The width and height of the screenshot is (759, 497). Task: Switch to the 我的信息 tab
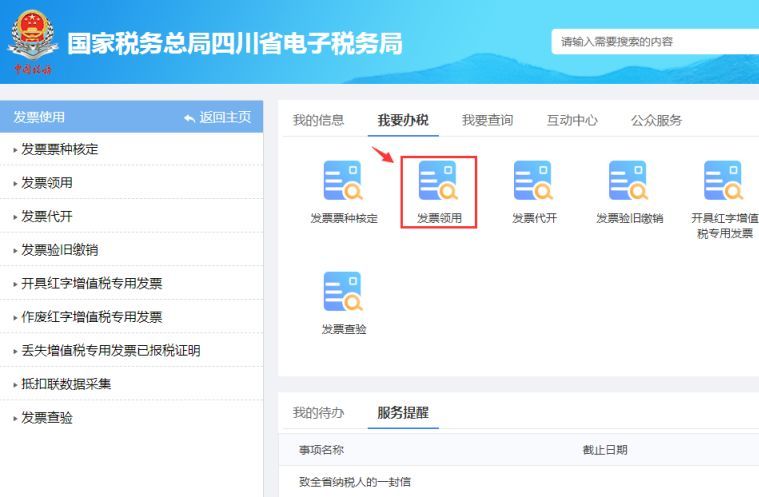318,120
